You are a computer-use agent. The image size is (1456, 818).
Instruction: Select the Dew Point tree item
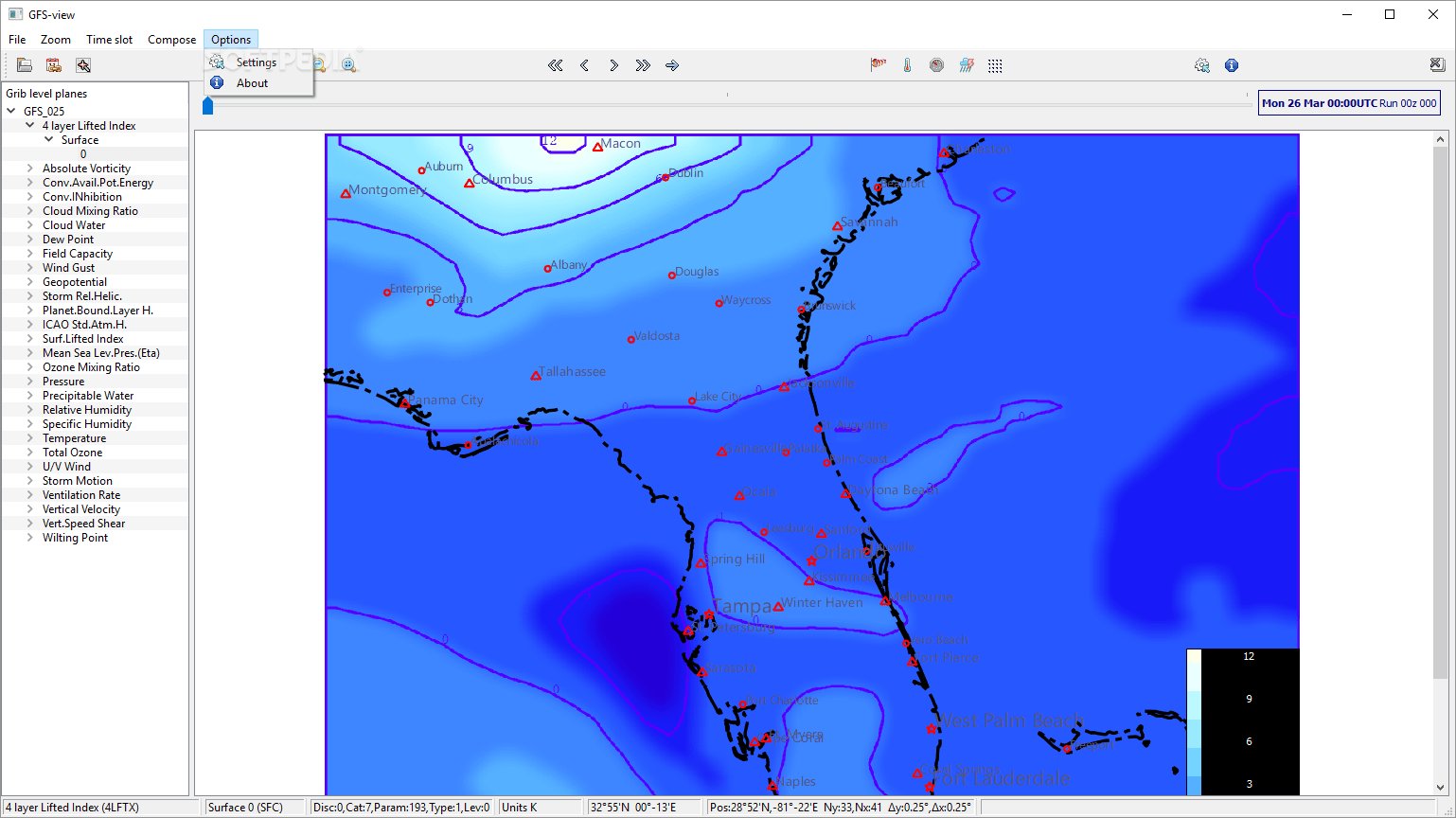pos(68,240)
